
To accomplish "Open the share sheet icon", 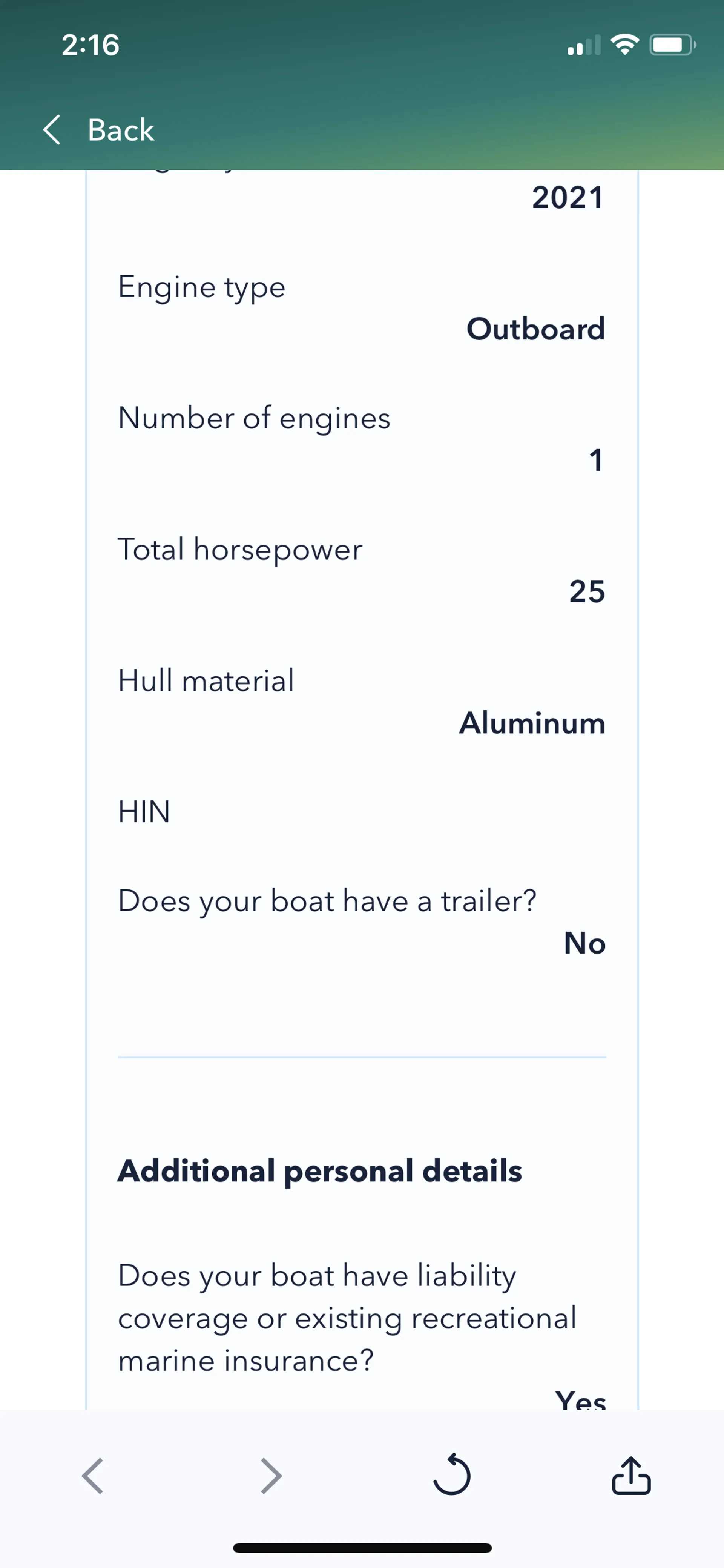I will 631,1475.
